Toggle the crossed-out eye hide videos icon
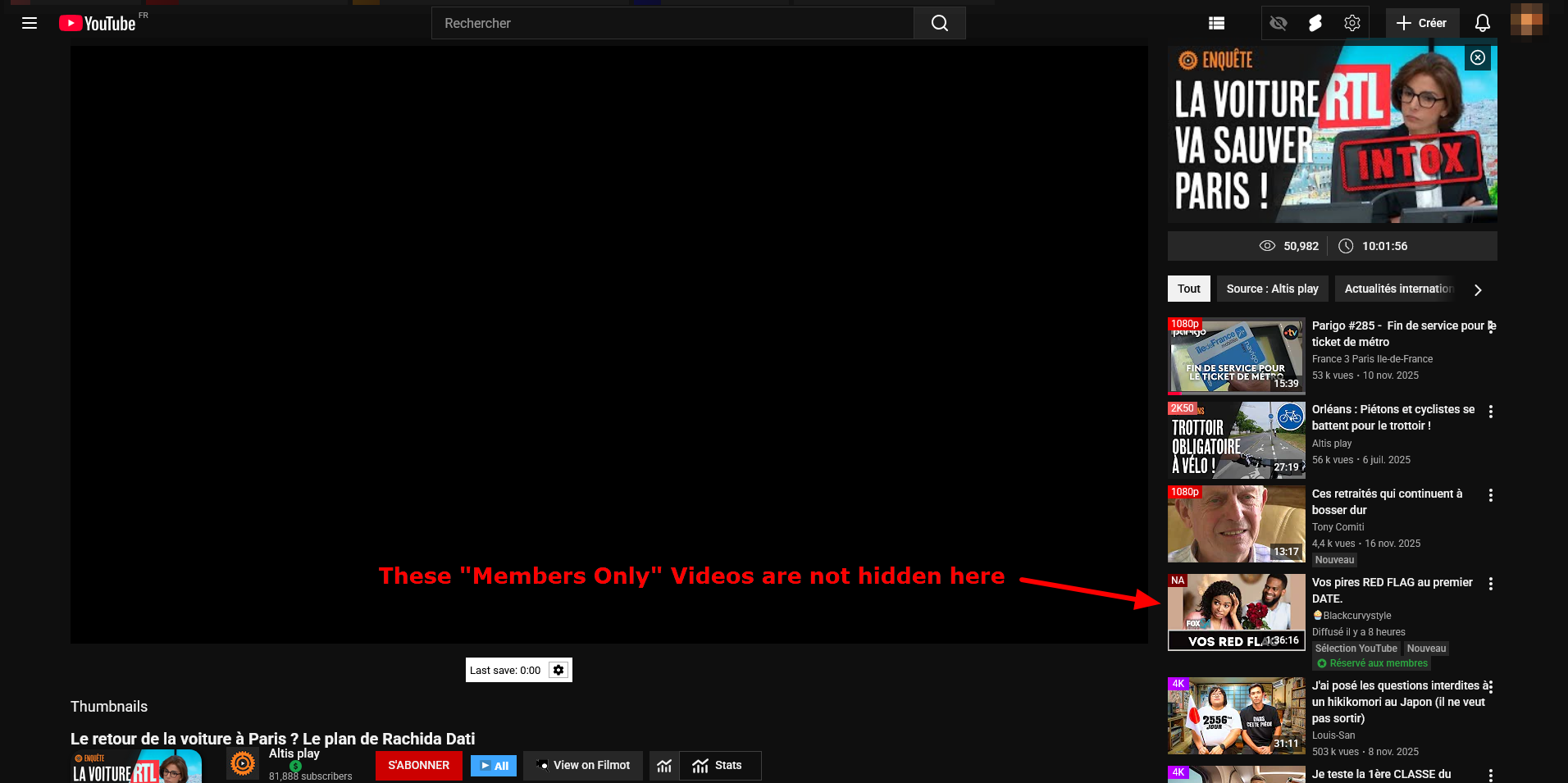This screenshot has height=783, width=1568. tap(1278, 23)
